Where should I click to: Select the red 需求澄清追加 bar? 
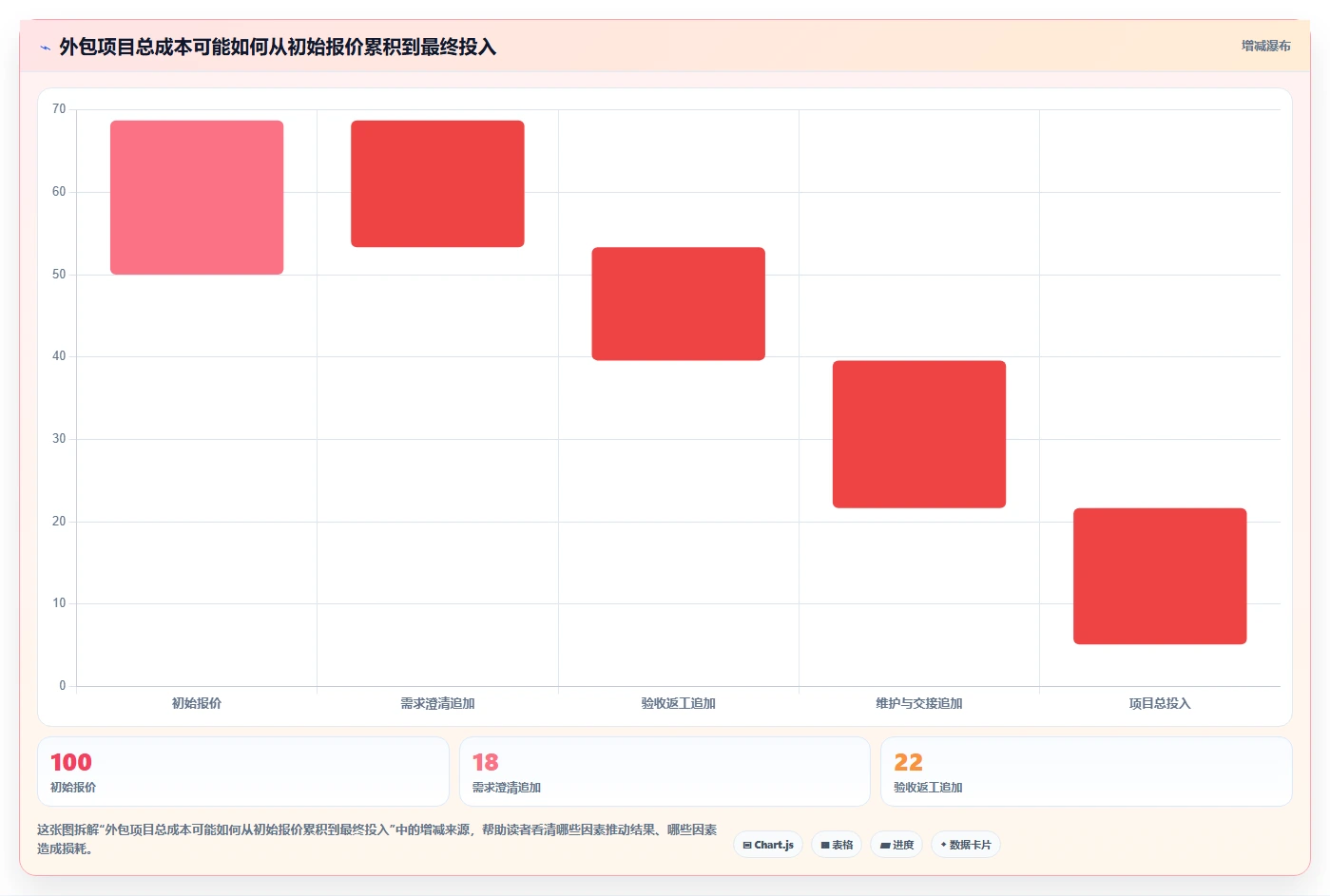point(437,183)
